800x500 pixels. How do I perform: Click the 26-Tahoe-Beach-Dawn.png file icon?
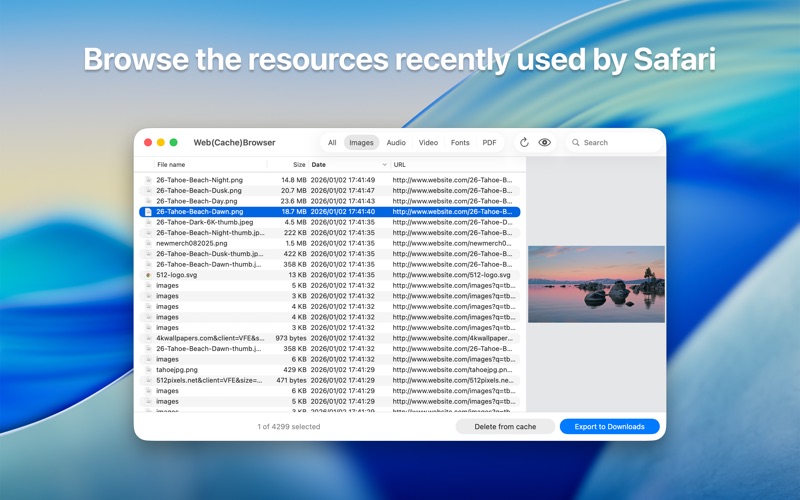coord(148,211)
